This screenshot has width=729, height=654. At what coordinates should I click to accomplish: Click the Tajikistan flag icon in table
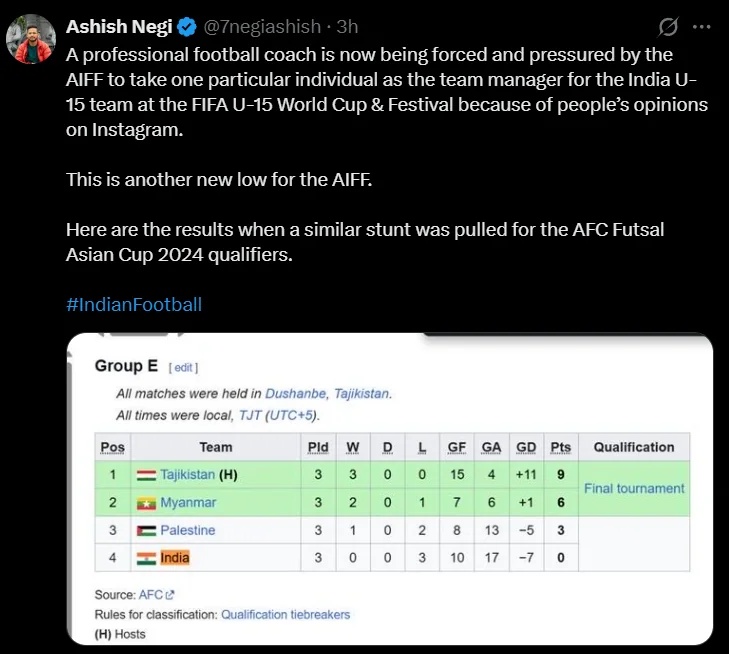(x=146, y=475)
